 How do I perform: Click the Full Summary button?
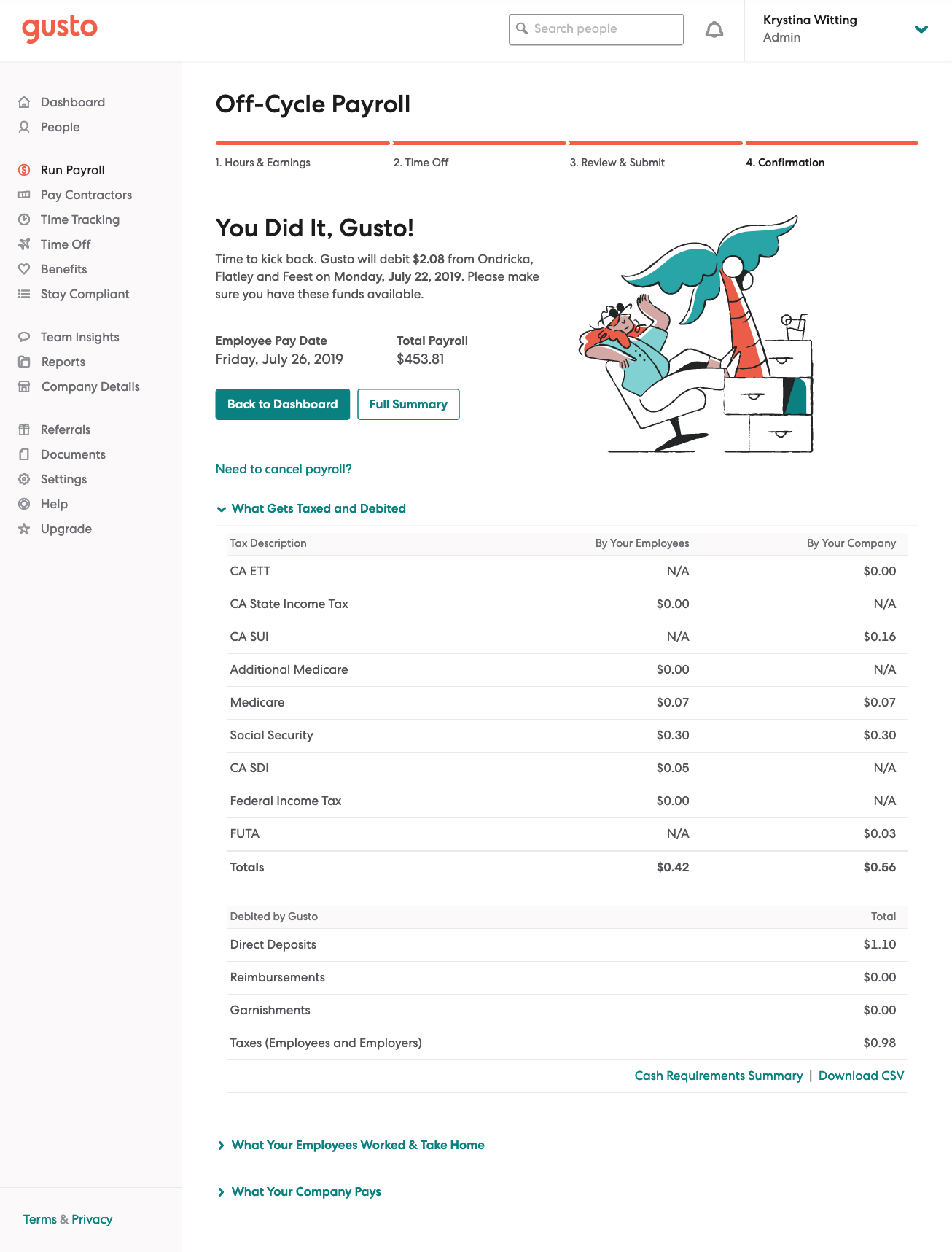[408, 404]
